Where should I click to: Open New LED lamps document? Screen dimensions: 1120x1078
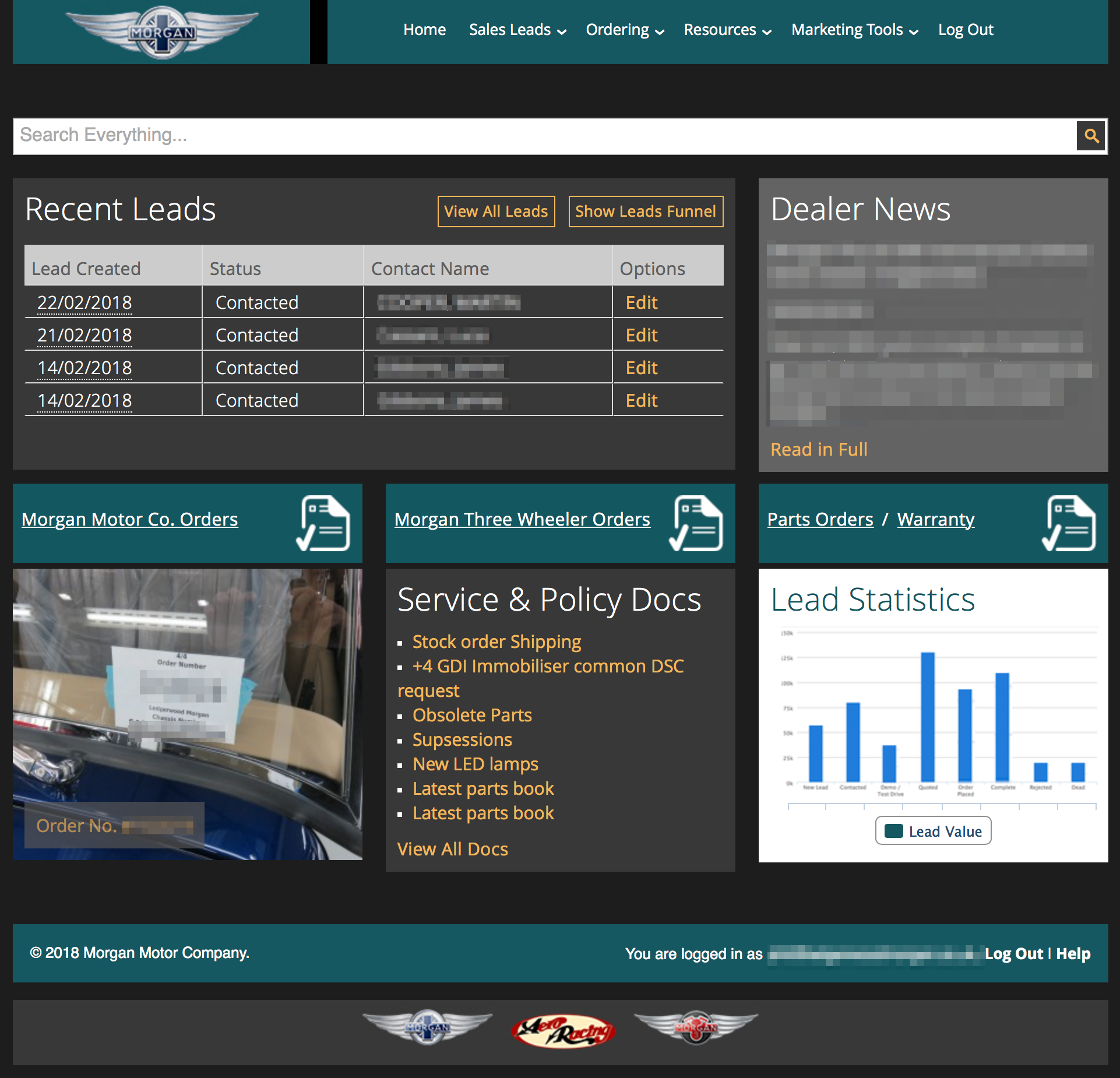[x=476, y=765]
